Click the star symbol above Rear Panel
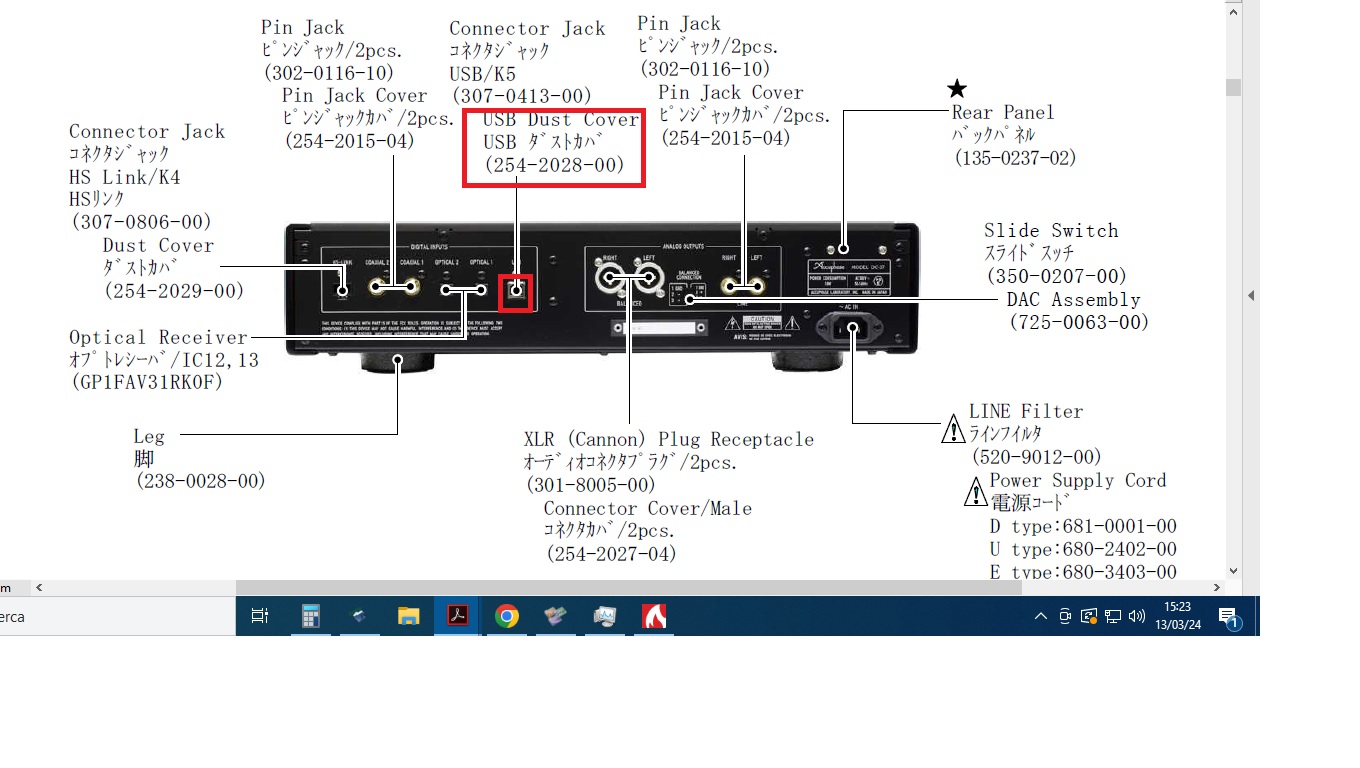The image size is (1360, 768). point(957,89)
